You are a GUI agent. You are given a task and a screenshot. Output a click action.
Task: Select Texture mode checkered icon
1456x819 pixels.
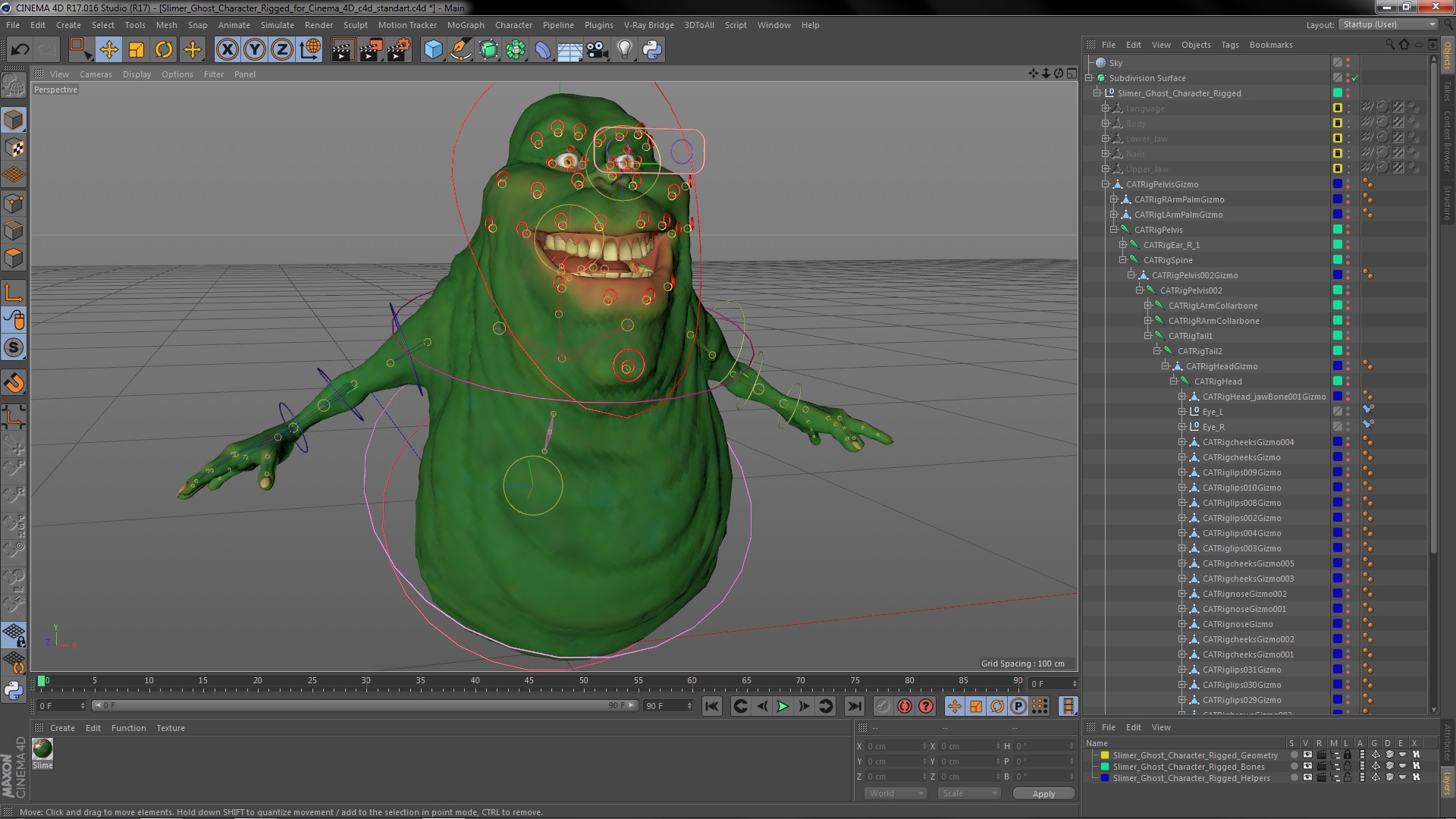pos(14,148)
